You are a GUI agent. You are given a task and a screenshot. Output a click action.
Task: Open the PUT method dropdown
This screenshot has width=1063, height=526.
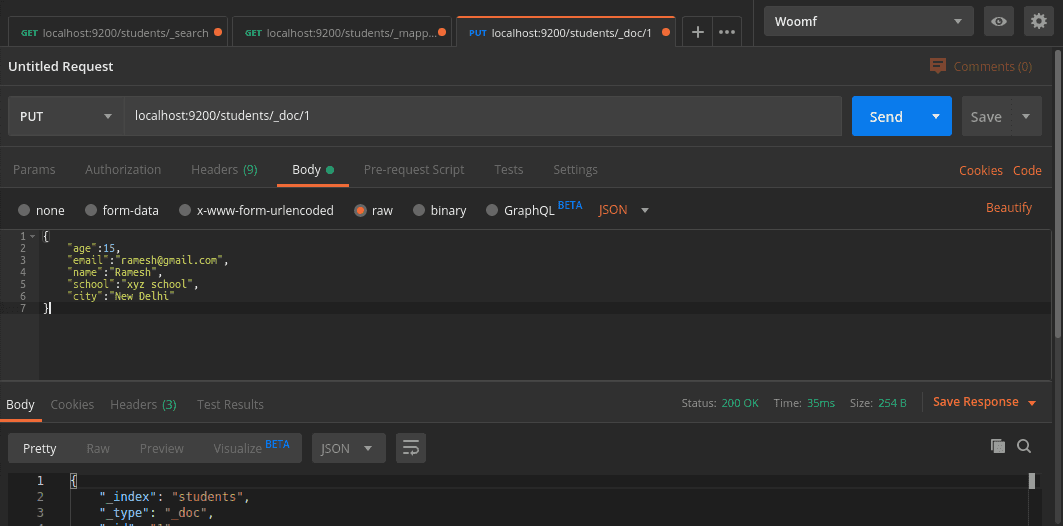pyautogui.click(x=65, y=116)
